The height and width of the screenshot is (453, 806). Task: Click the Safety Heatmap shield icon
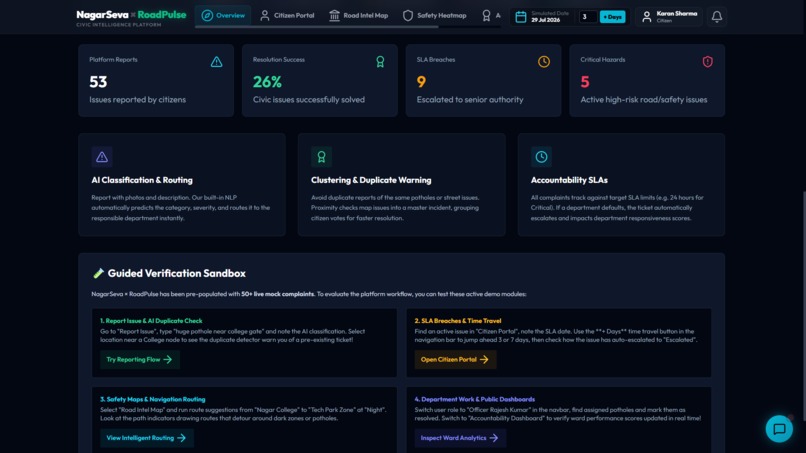408,15
